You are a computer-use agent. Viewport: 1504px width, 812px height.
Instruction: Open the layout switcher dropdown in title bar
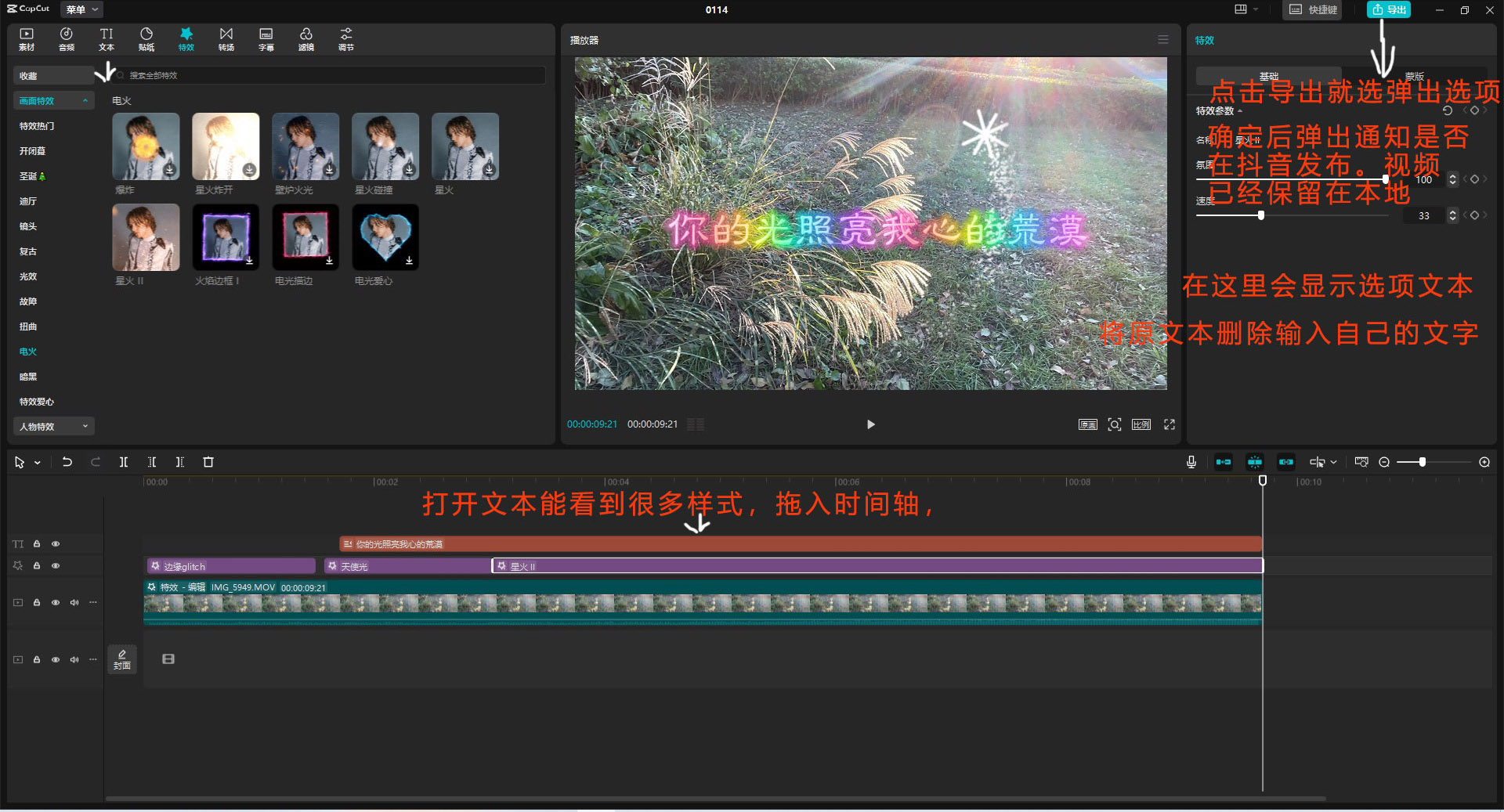click(1246, 9)
